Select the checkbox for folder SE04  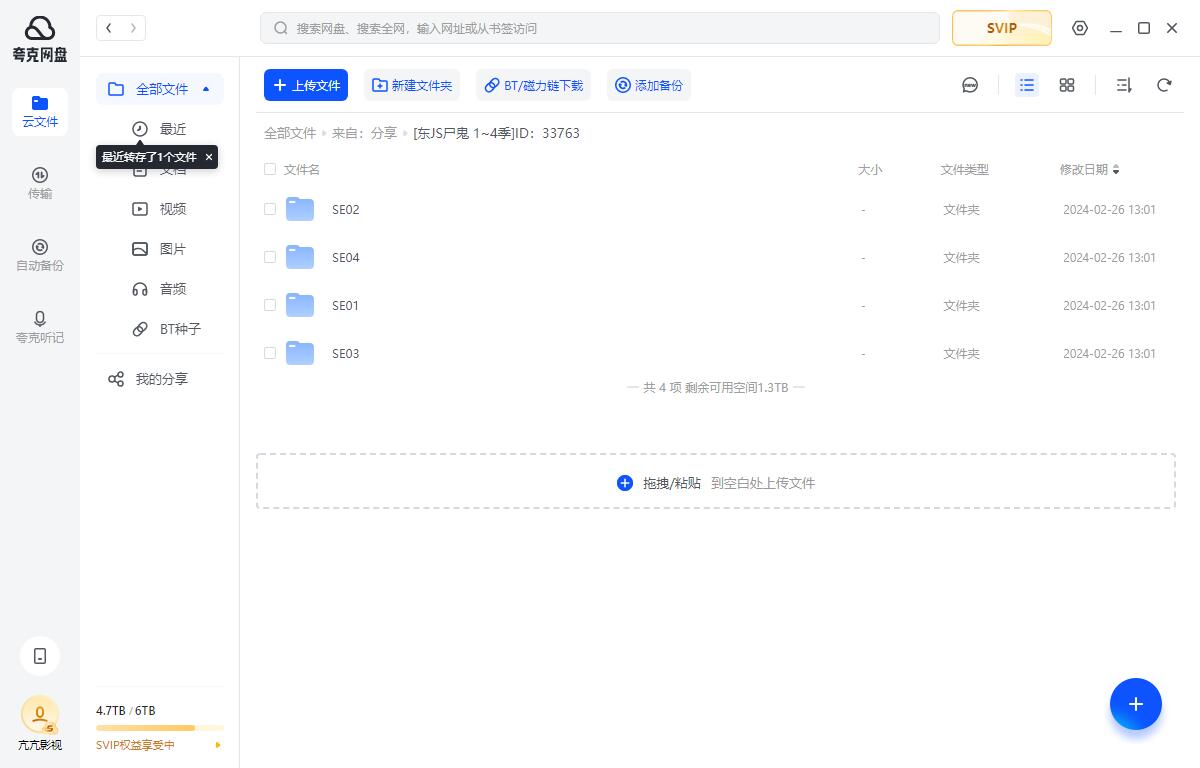point(270,257)
